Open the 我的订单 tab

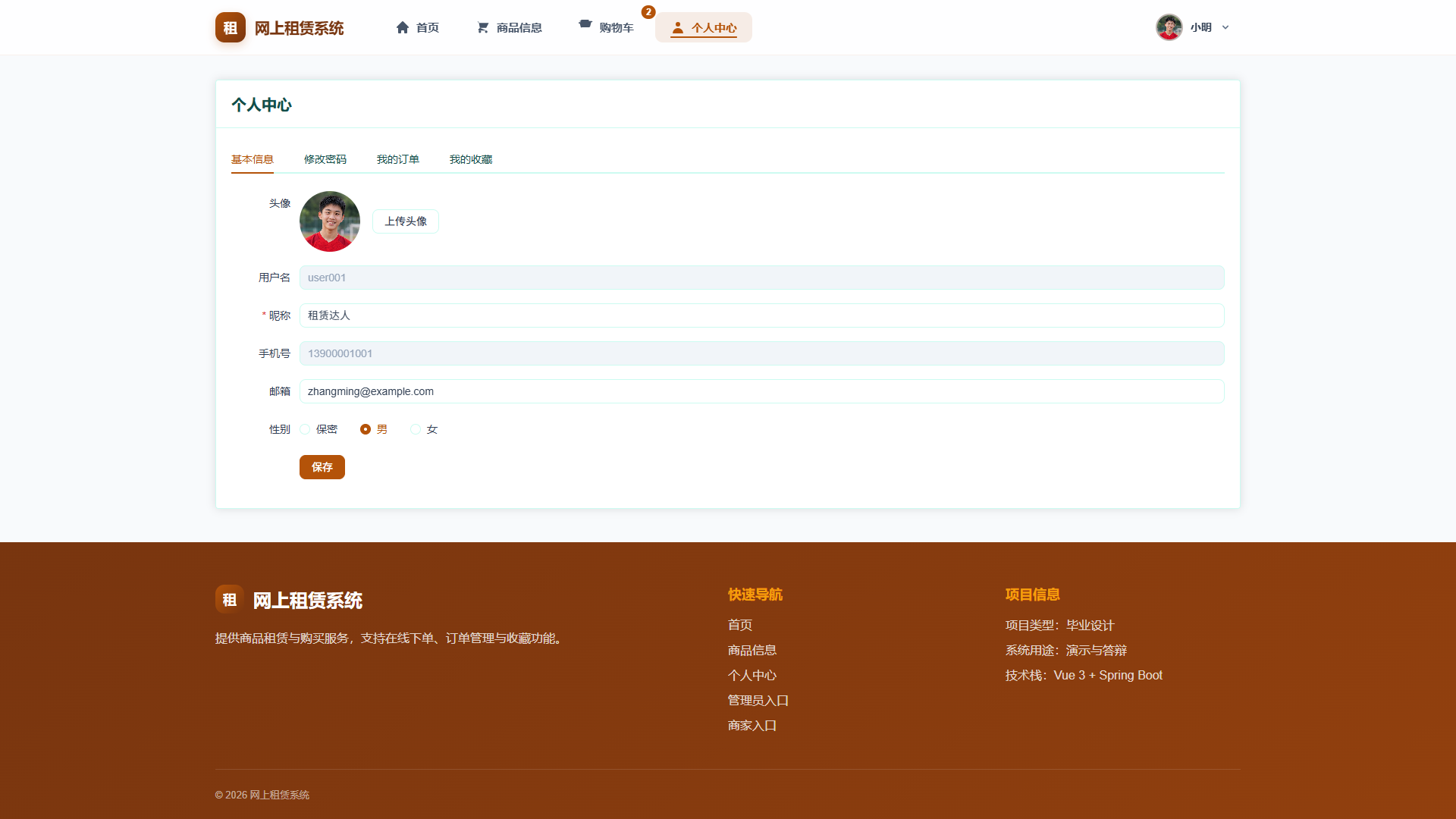[398, 159]
